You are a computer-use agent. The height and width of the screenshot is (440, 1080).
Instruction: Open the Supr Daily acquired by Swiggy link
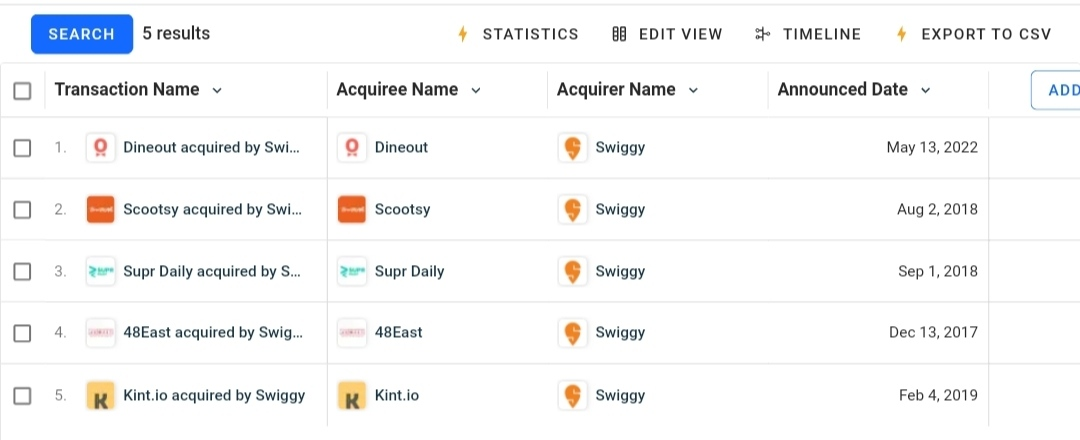click(x=211, y=271)
